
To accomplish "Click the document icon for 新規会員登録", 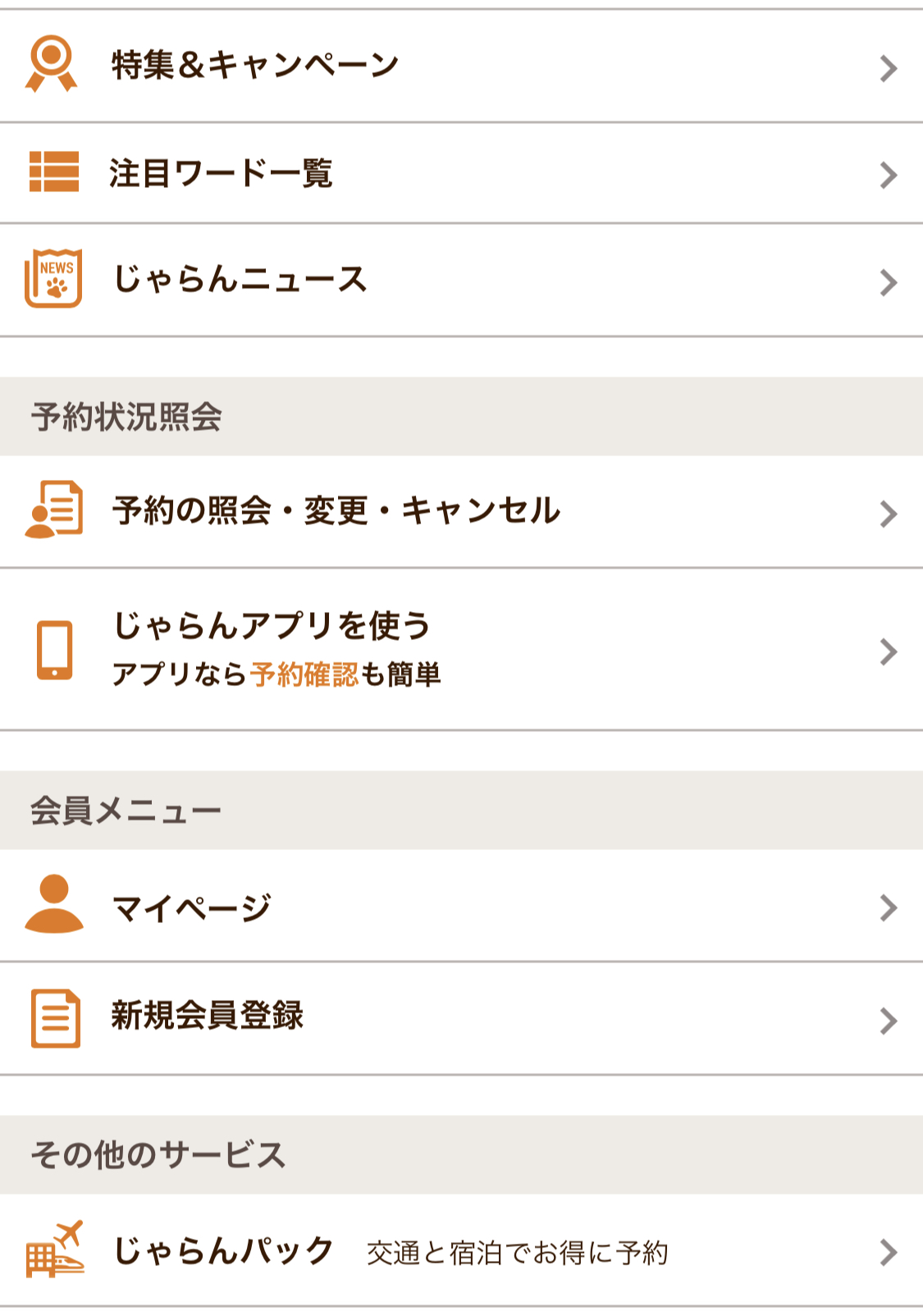I will 56,1018.
